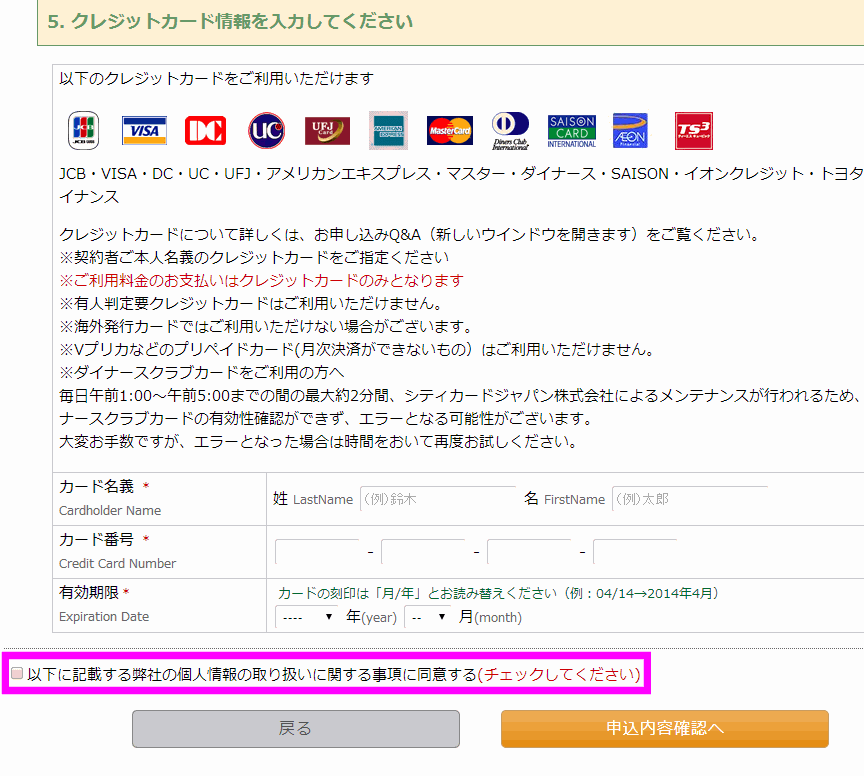Click the JCB card logo
864x776 pixels.
[83, 131]
